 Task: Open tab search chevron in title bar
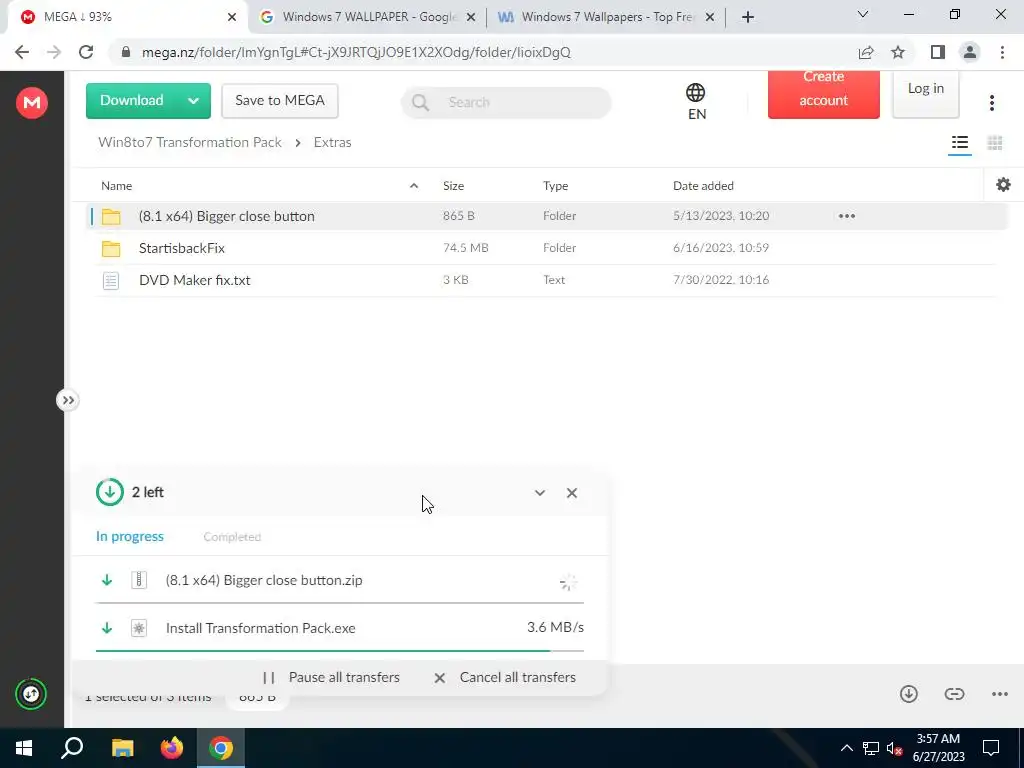click(x=863, y=14)
